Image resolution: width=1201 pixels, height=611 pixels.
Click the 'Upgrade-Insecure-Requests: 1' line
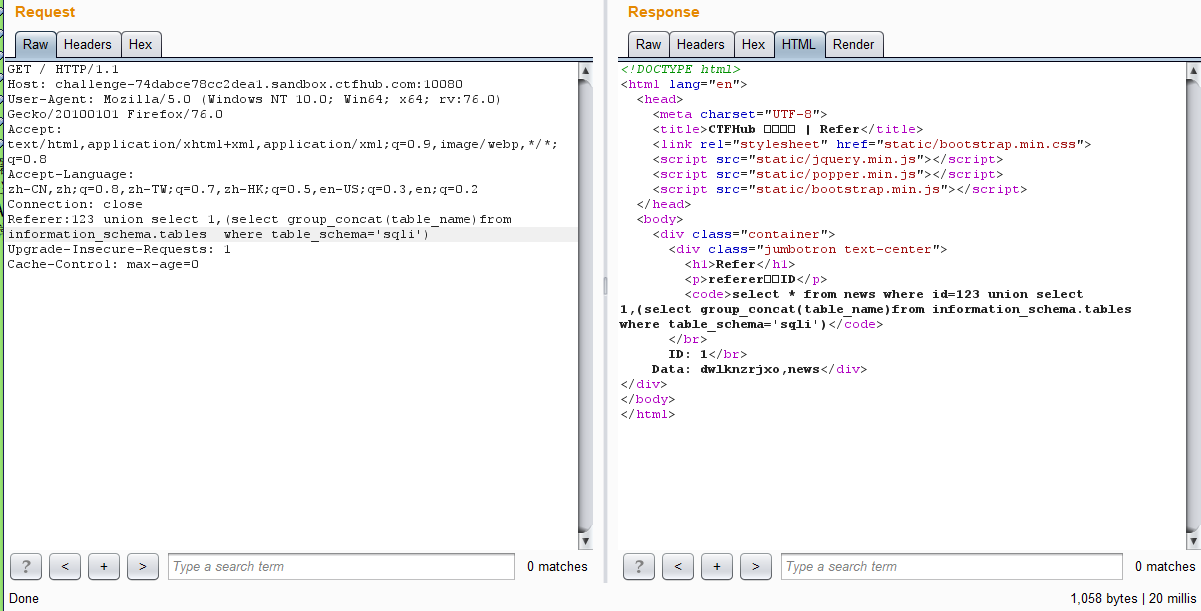click(x=119, y=249)
